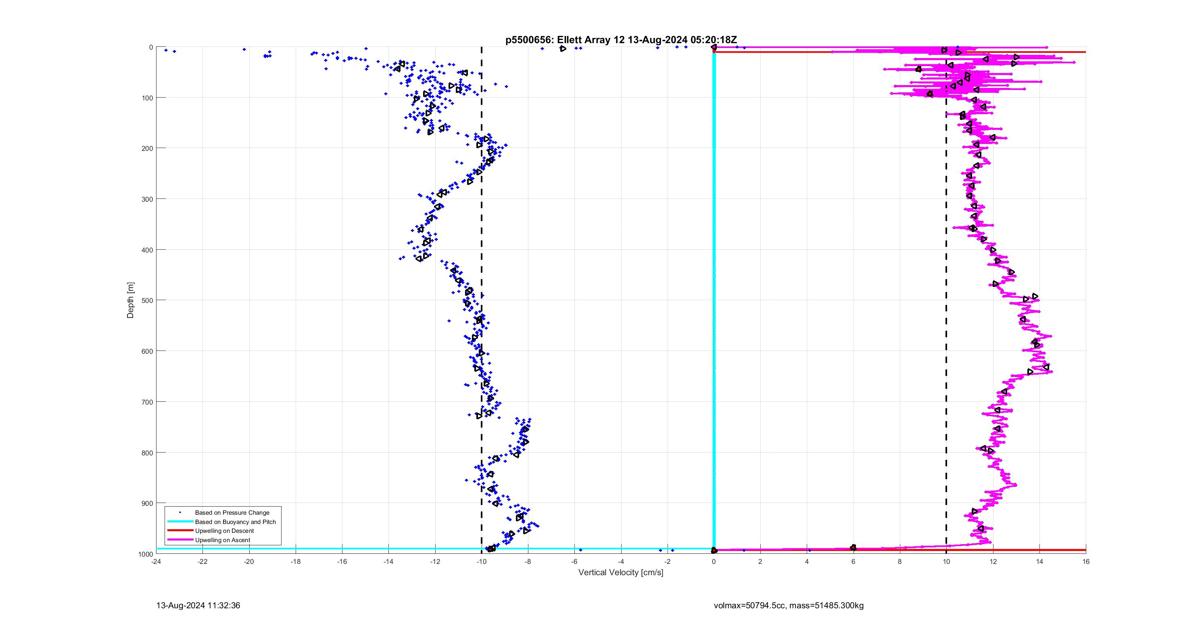This screenshot has height=622, width=1200.
Task: Click legend entry 'Based on Pressure Change'
Action: click(232, 513)
